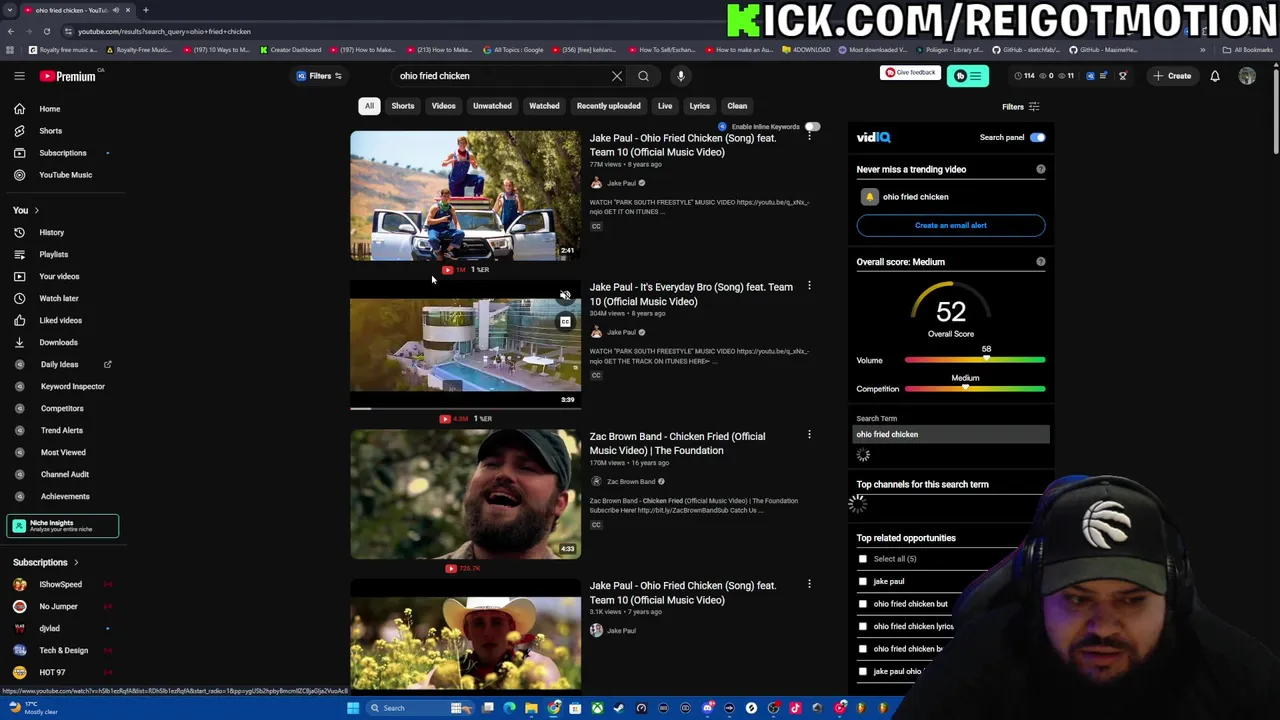Select the Unwatched filter chip
Viewport: 1280px width, 720px height.
(x=492, y=106)
